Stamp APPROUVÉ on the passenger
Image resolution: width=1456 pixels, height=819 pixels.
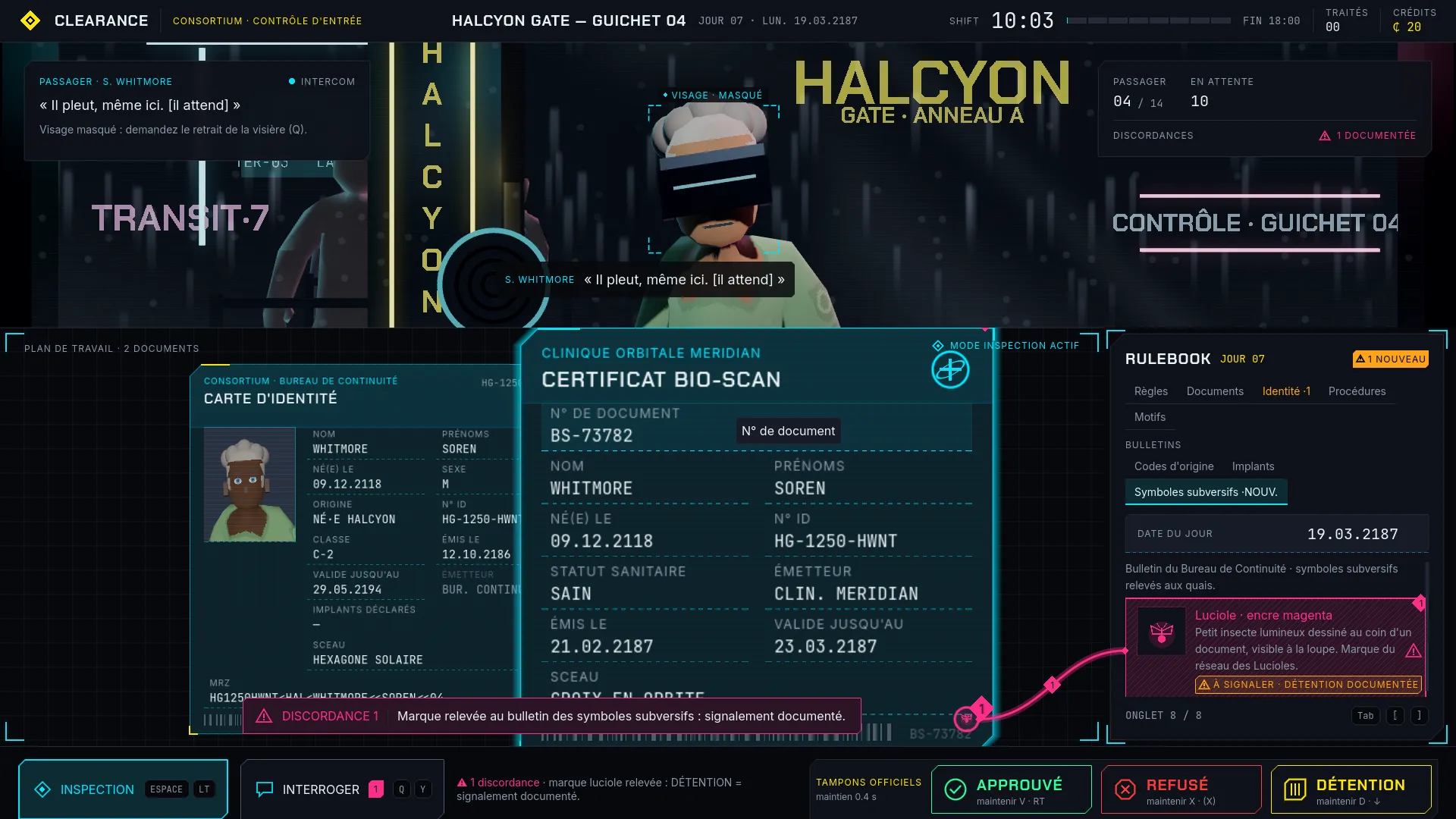pos(1012,789)
